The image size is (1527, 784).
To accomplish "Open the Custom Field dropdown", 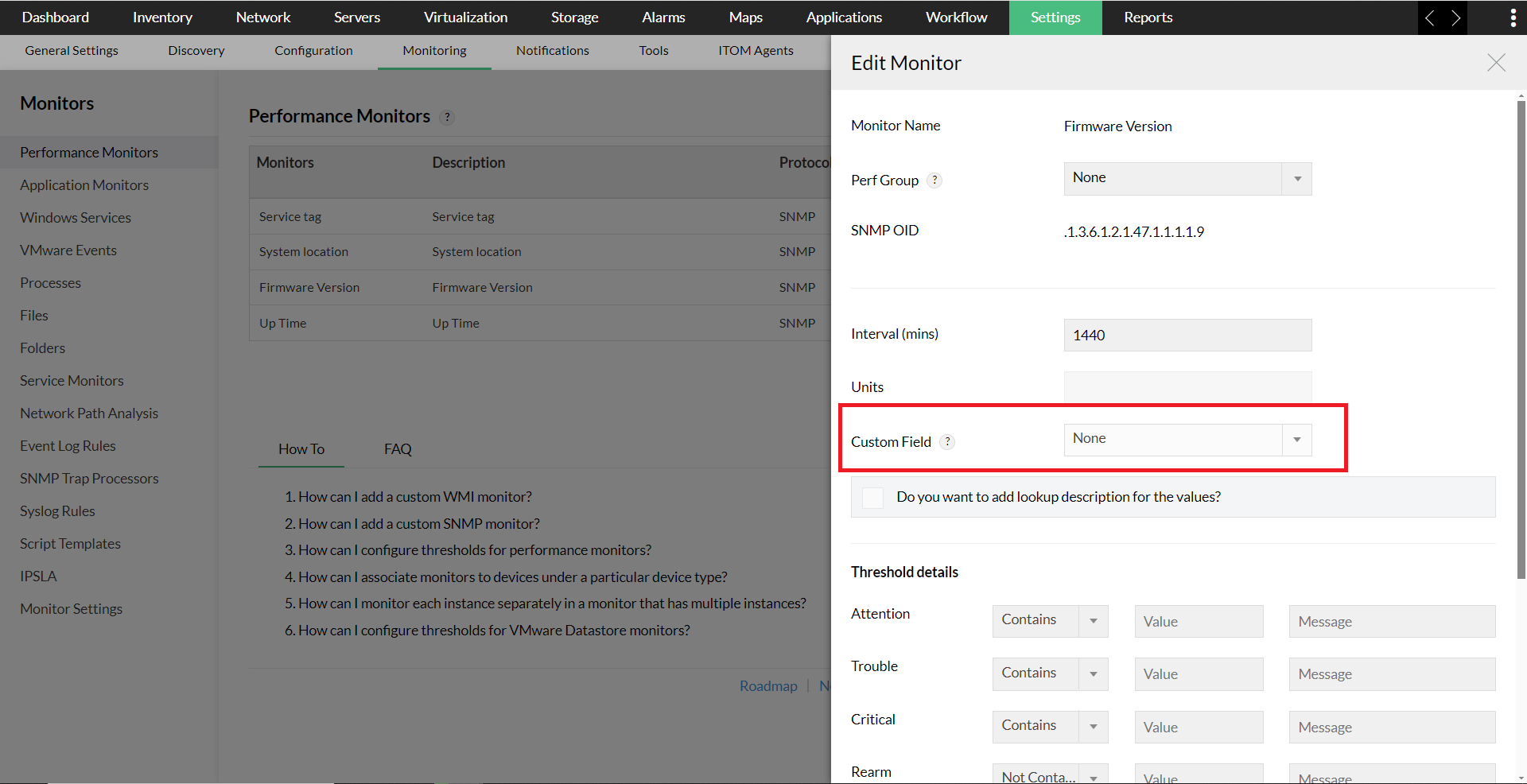I will [x=1297, y=439].
